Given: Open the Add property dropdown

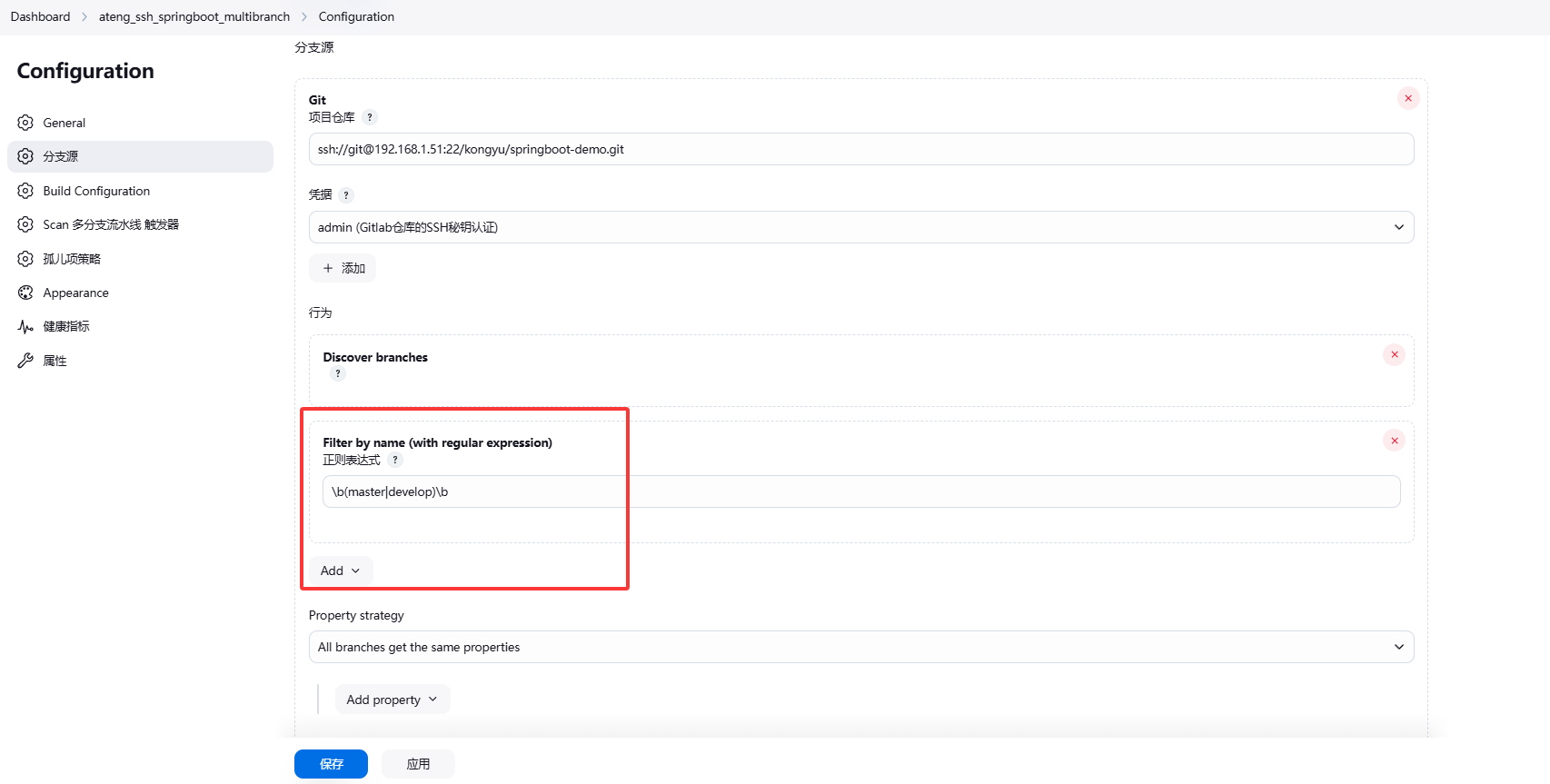Looking at the screenshot, I should coord(392,700).
